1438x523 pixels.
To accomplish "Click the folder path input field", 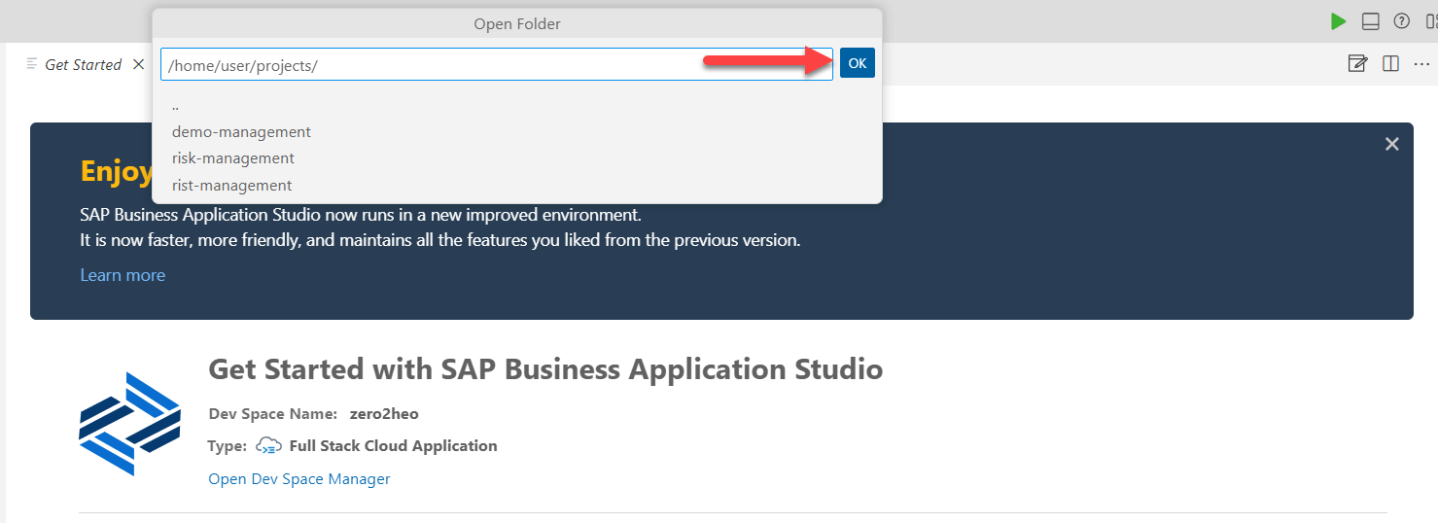I will [496, 64].
